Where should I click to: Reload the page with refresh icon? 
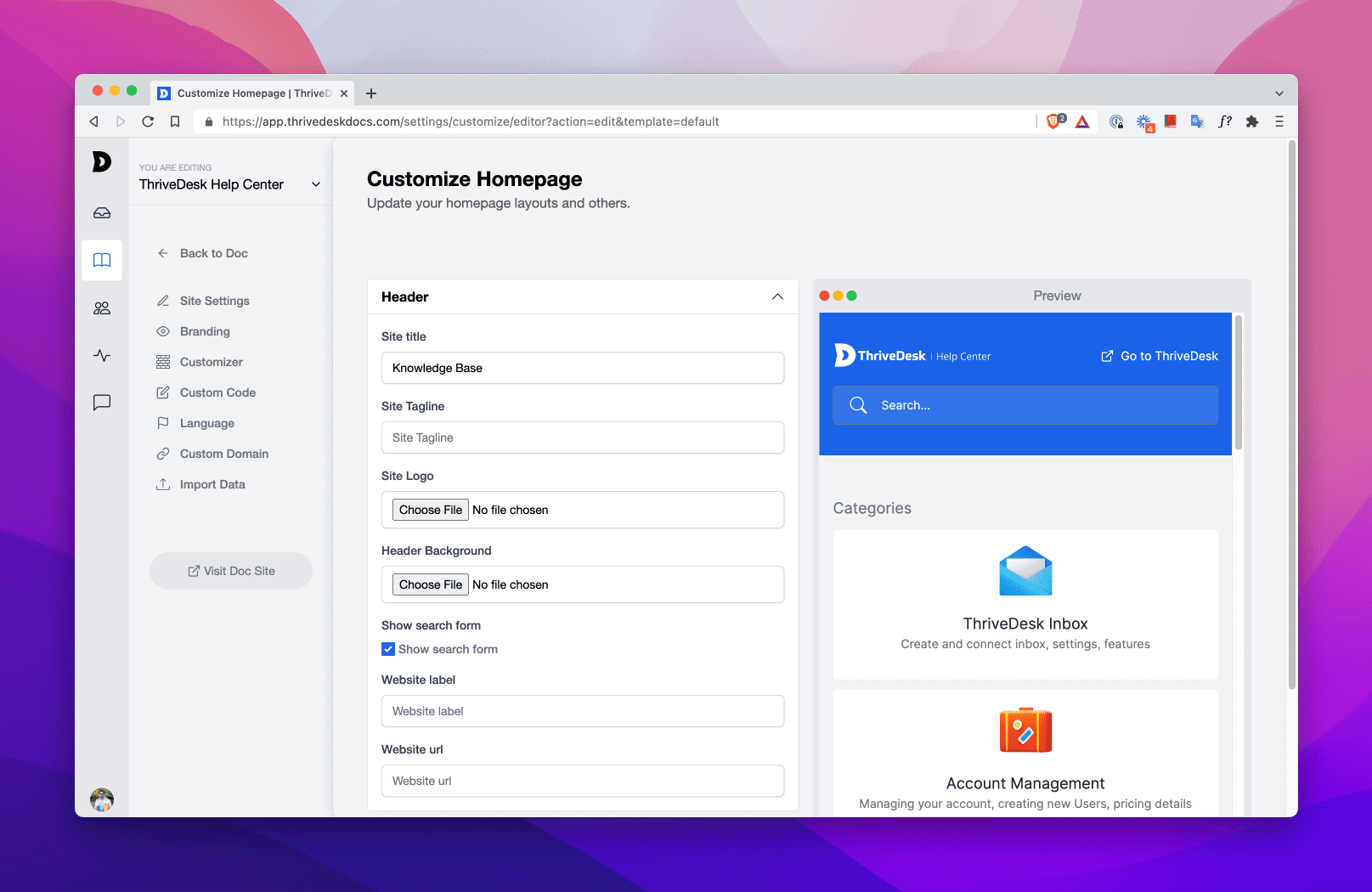(148, 121)
